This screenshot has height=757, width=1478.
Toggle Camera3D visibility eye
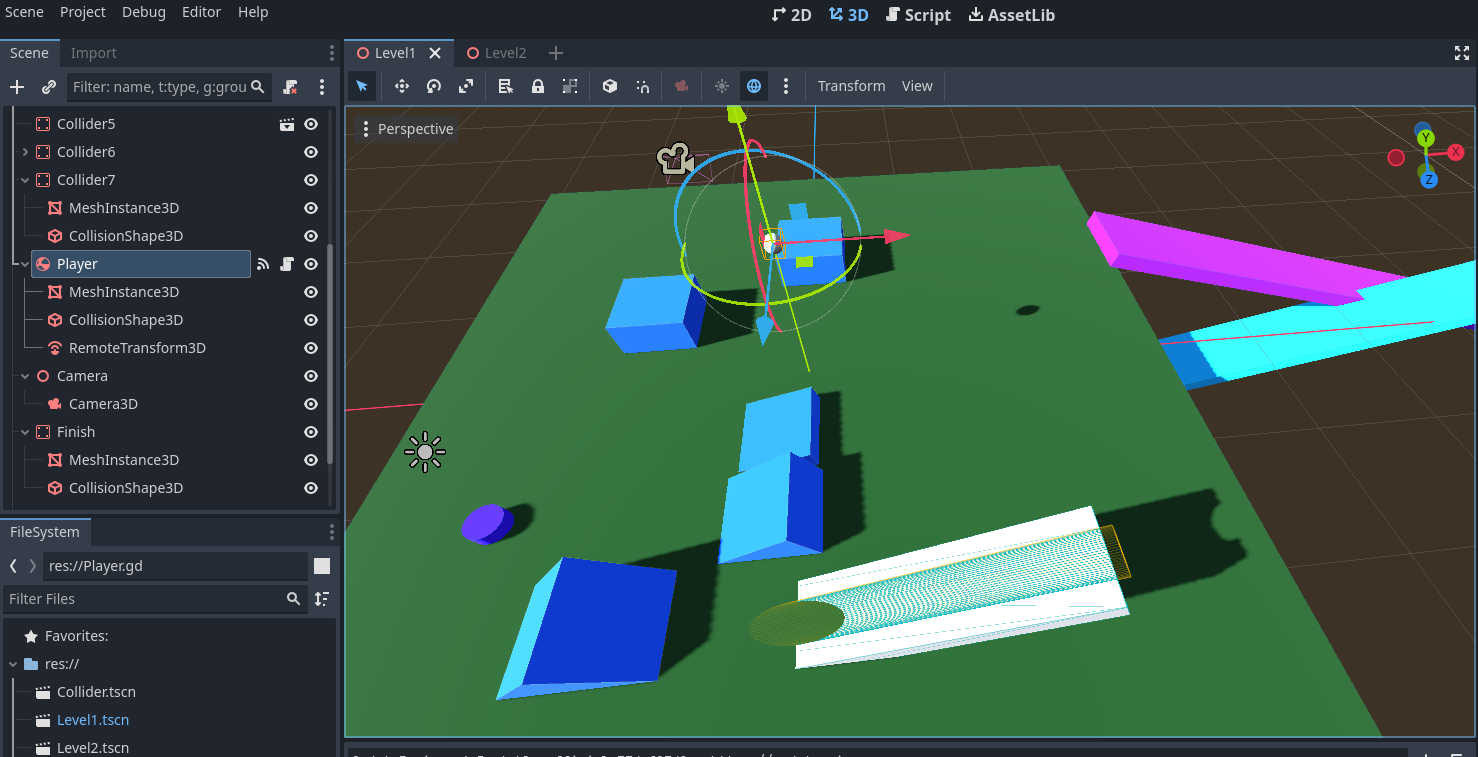click(x=311, y=404)
